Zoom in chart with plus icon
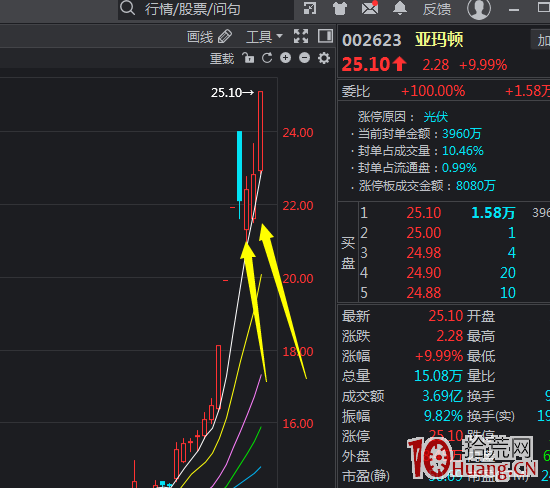The width and height of the screenshot is (550, 488). (x=286, y=58)
